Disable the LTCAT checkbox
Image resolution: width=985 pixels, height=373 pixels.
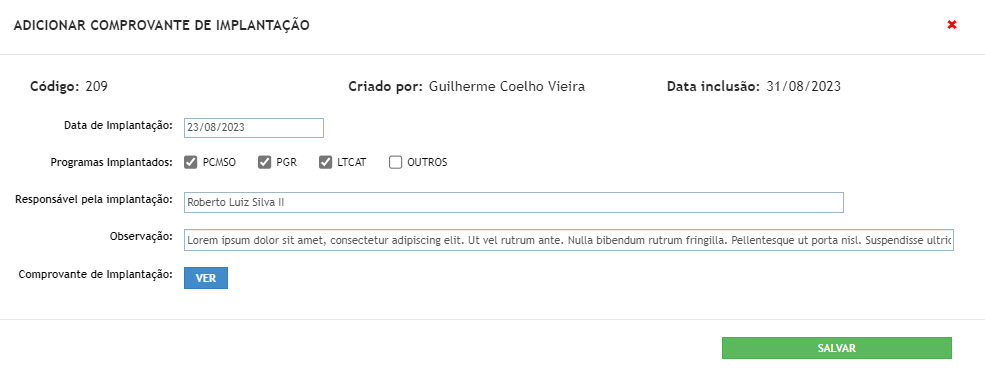tap(325, 163)
